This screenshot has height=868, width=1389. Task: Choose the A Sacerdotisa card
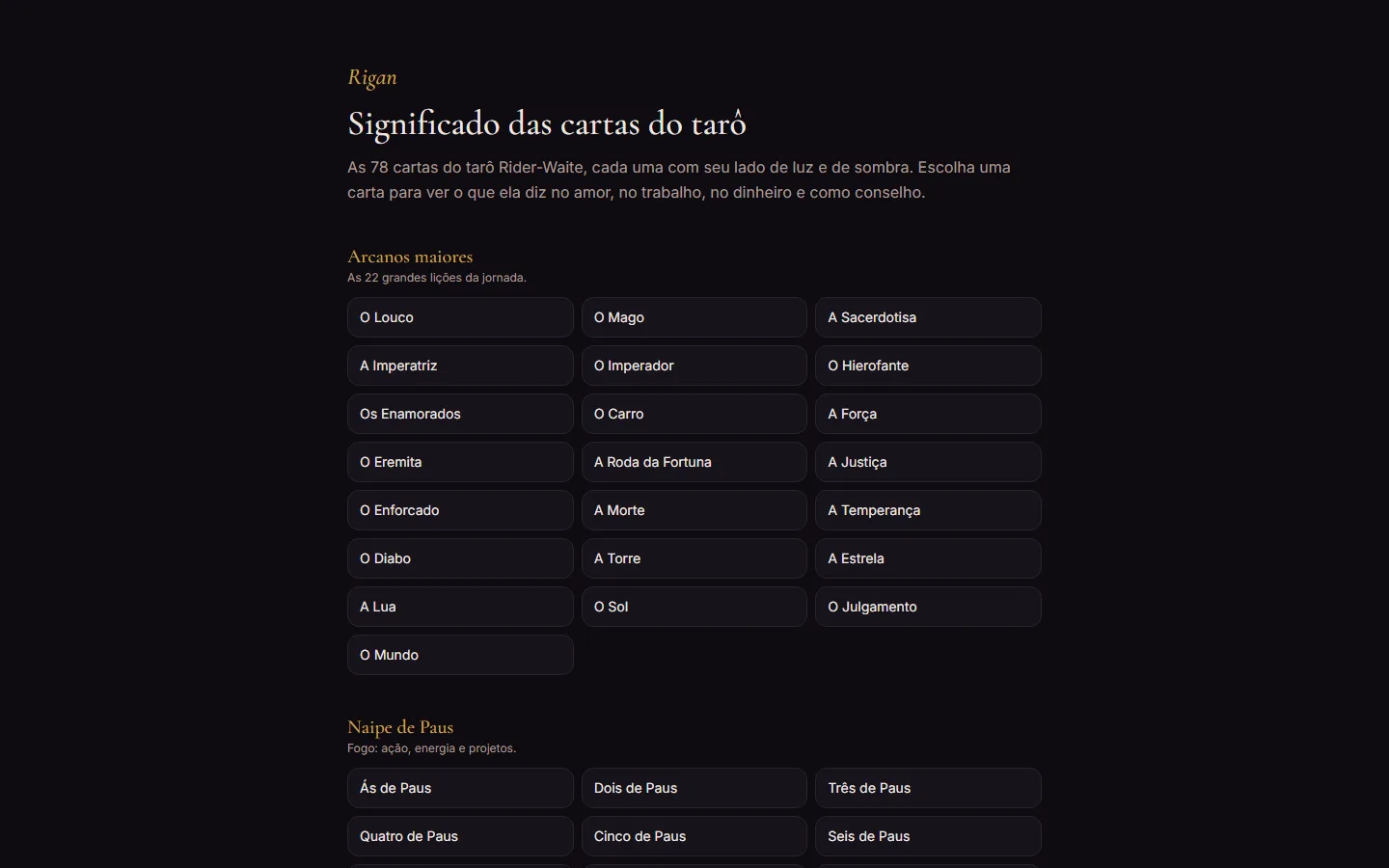click(928, 317)
